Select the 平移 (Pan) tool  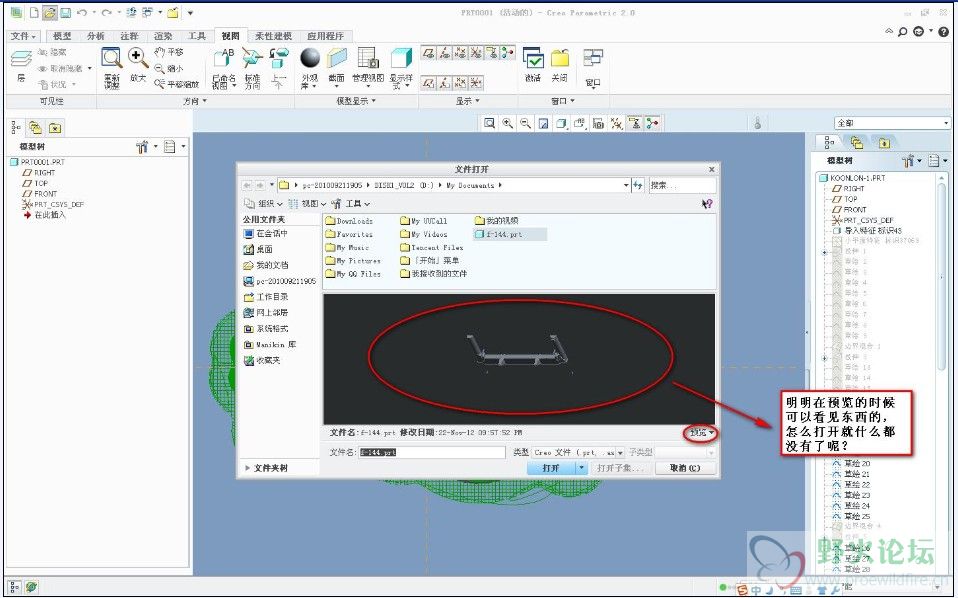169,53
